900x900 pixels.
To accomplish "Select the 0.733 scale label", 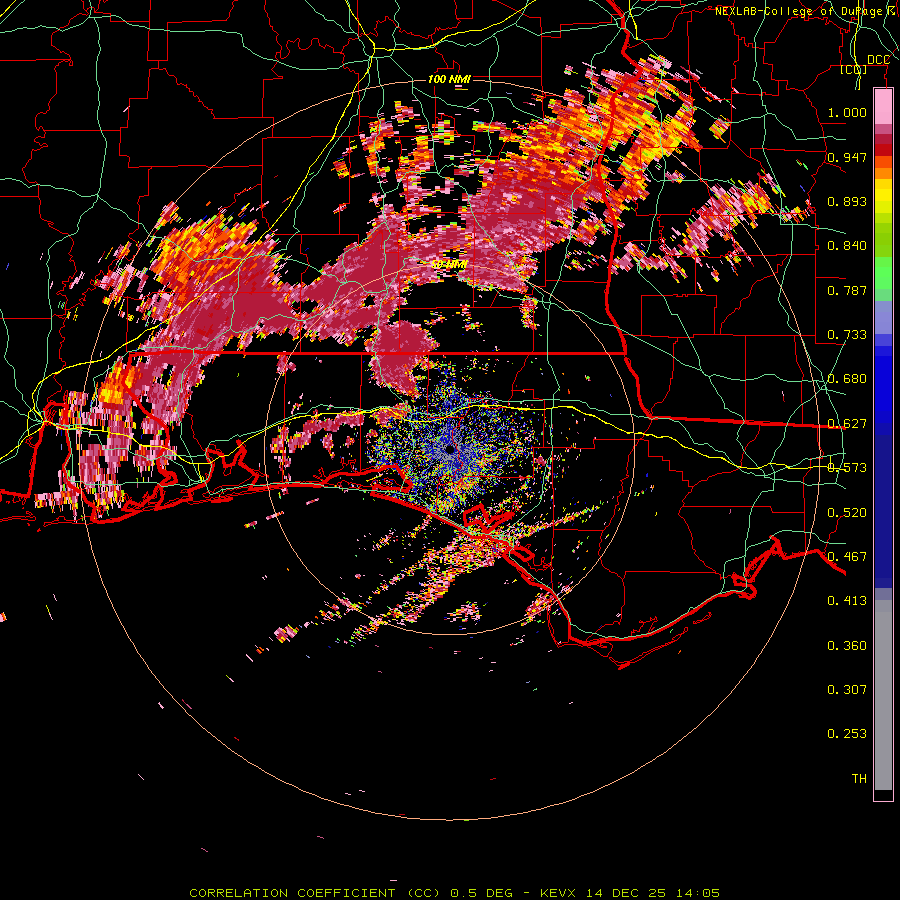I will 847,335.
